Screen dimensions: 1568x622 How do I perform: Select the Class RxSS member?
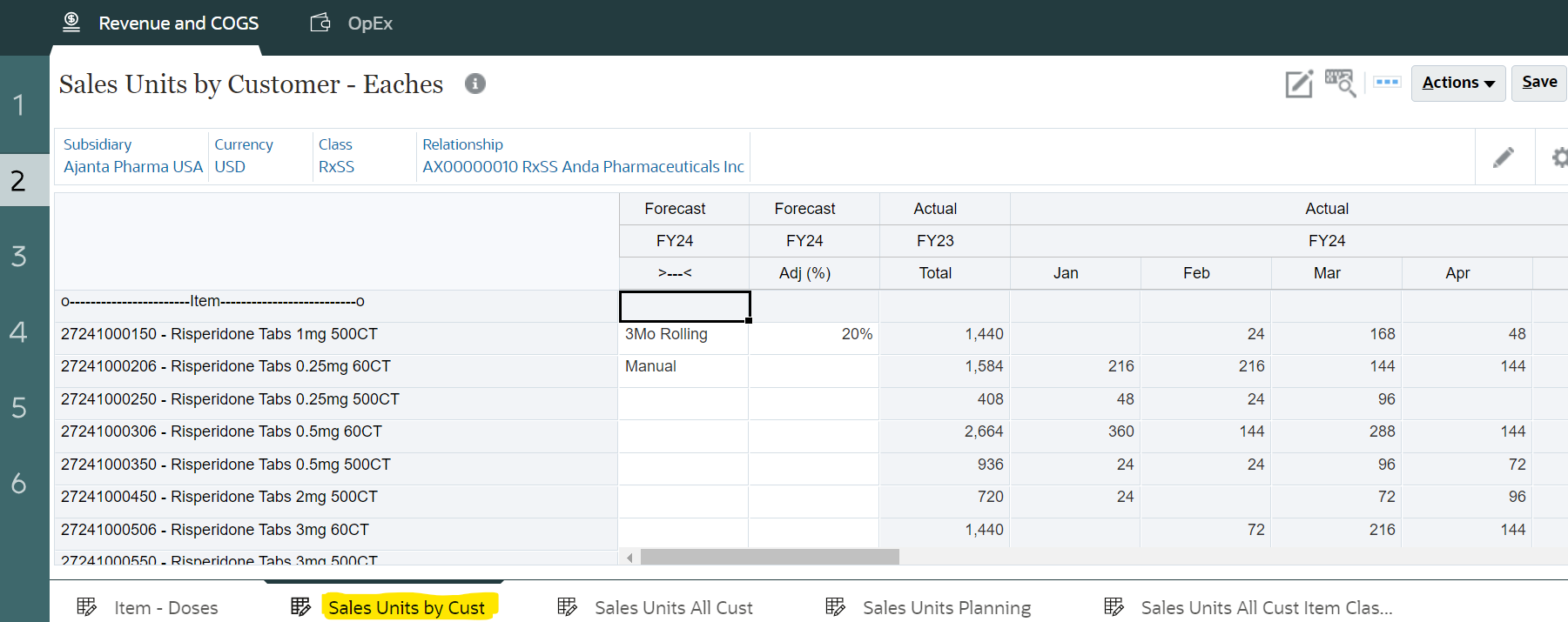coord(336,166)
